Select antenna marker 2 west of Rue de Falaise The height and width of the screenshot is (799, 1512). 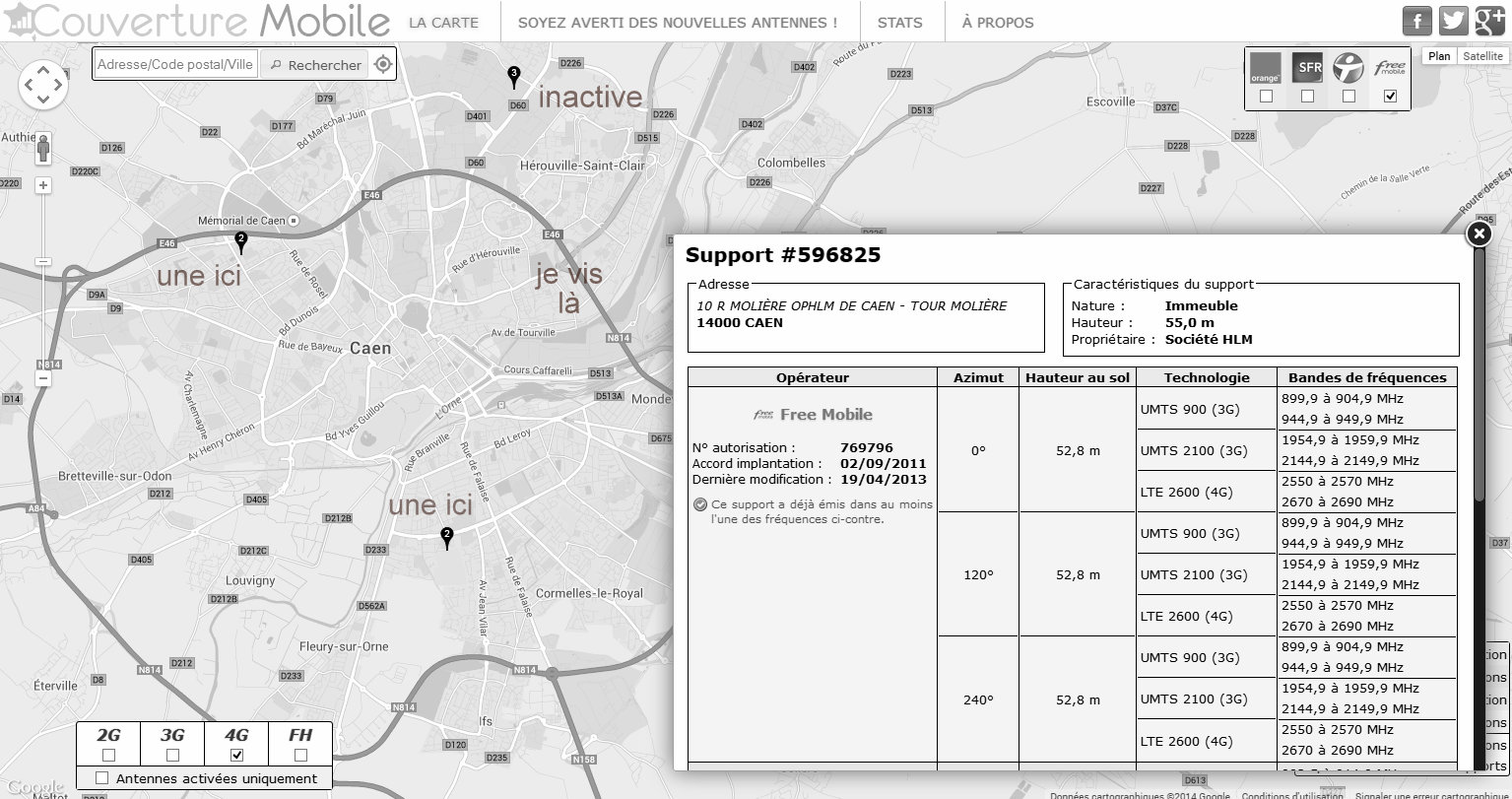pos(446,538)
